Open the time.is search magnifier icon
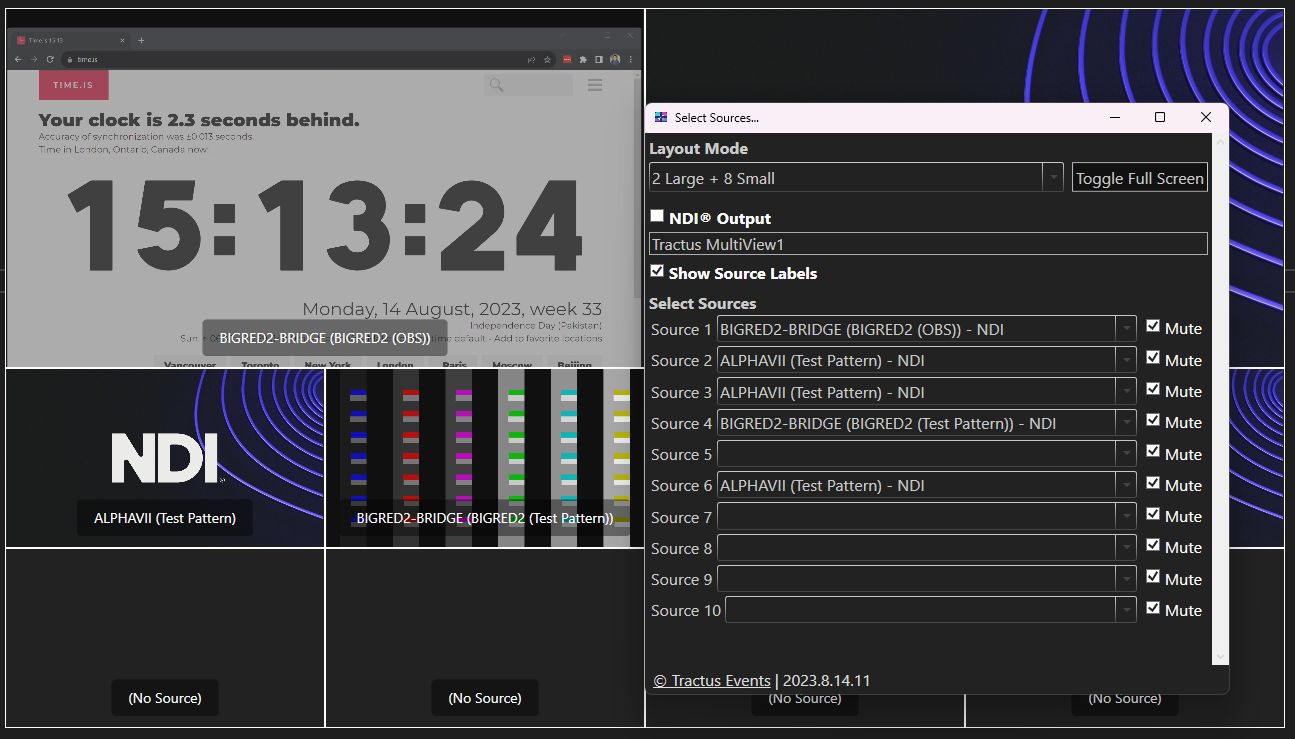The image size is (1295, 739). (495, 85)
